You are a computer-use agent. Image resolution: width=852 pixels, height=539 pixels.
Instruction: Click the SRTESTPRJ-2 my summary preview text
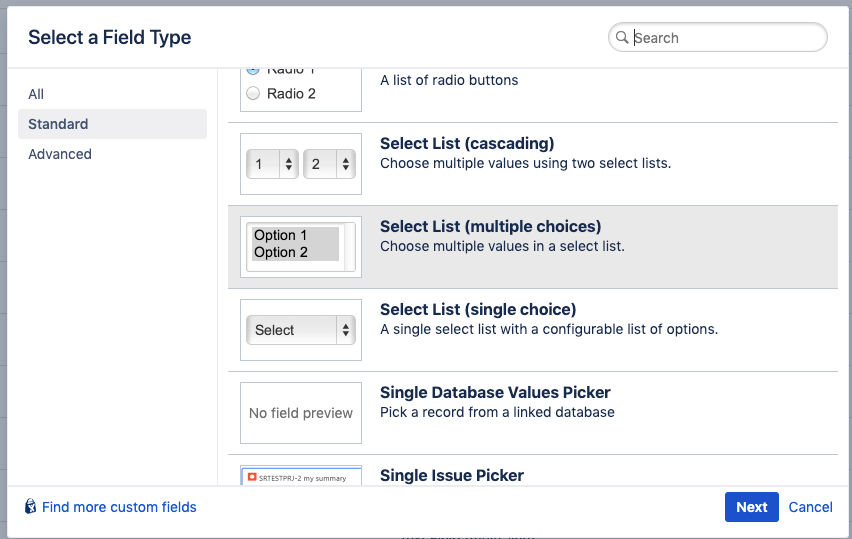tap(303, 479)
